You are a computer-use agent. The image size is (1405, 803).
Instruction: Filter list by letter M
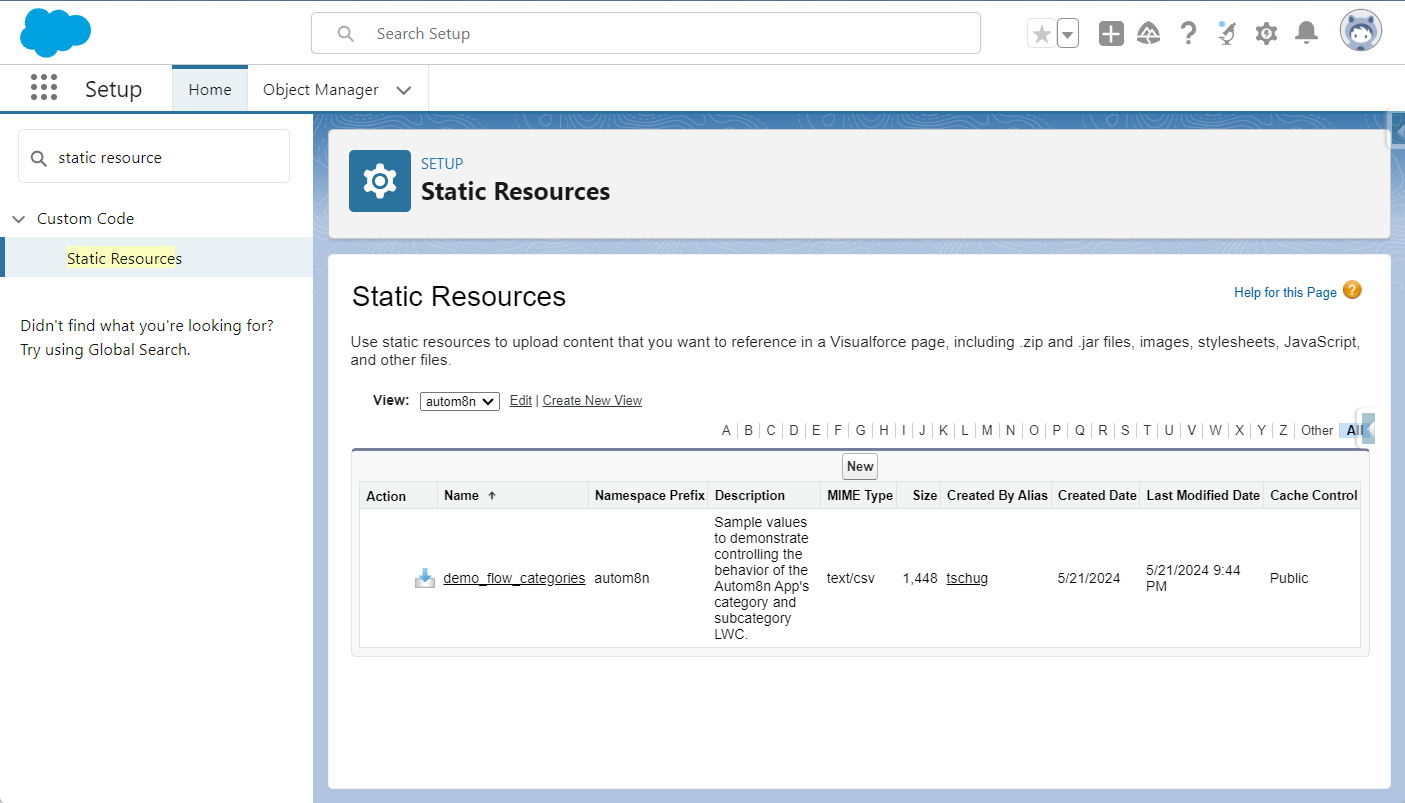point(987,430)
